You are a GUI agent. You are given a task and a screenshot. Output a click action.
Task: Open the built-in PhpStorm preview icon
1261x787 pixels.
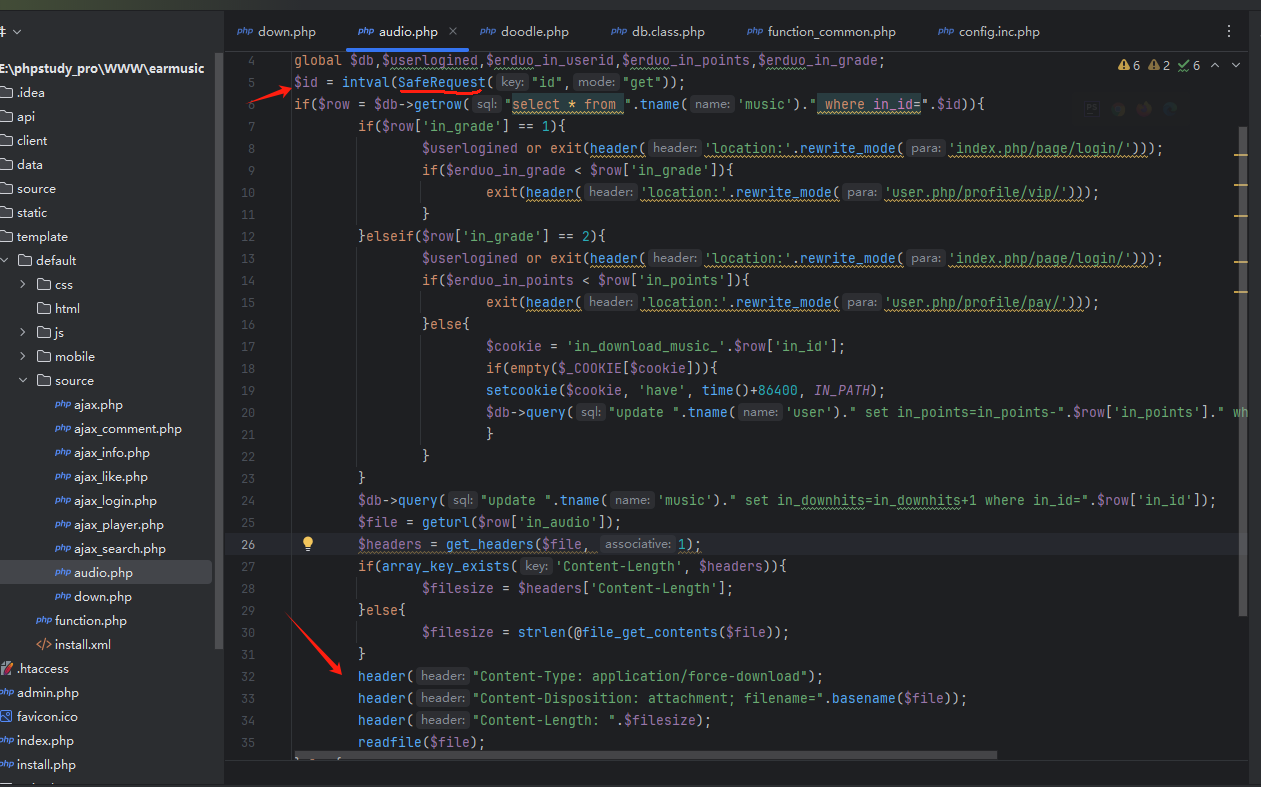pos(1092,108)
